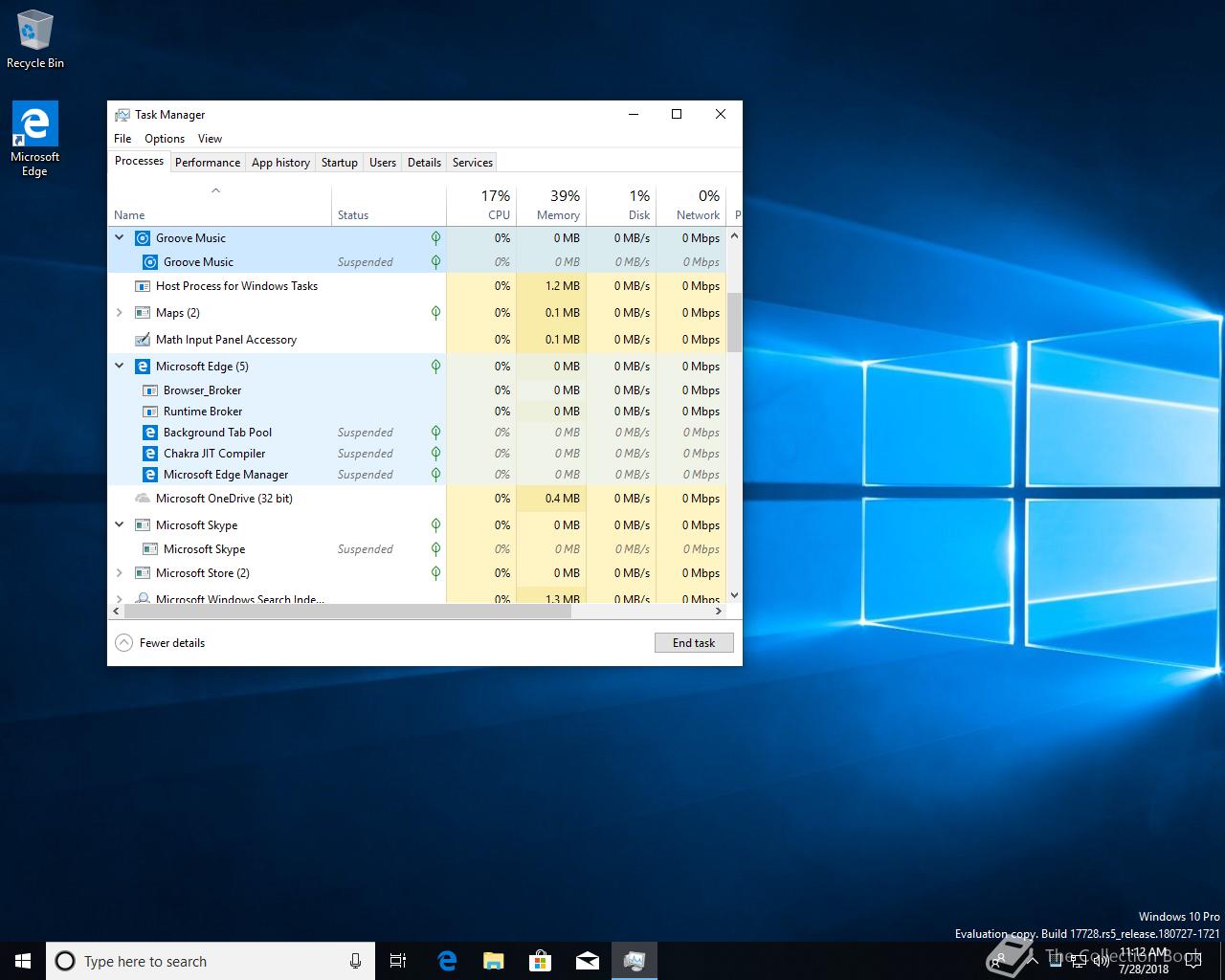
Task: Click the 0.4 MB memory cell
Action: coord(551,499)
